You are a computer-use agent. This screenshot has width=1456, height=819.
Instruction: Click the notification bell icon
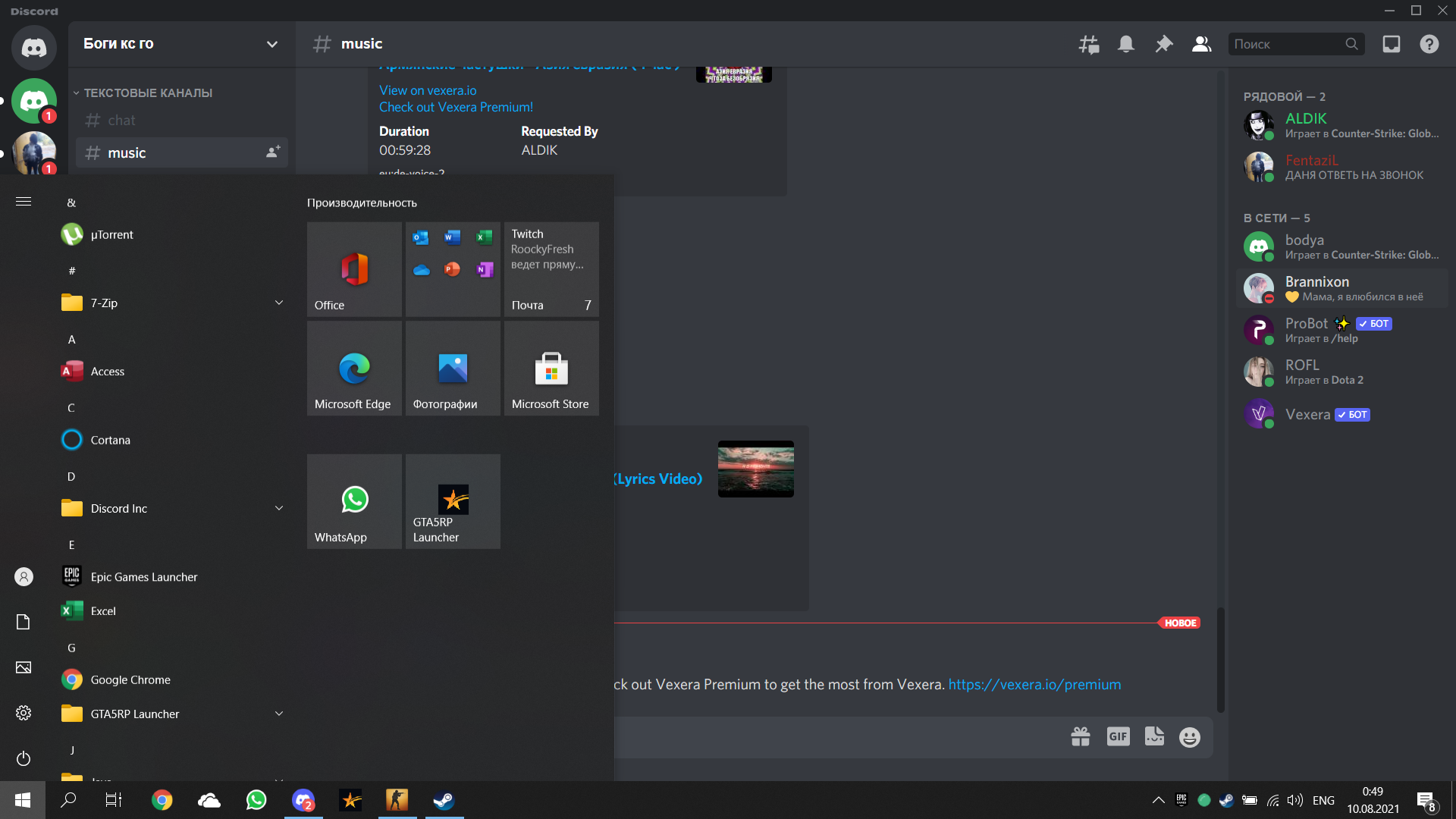point(1126,45)
